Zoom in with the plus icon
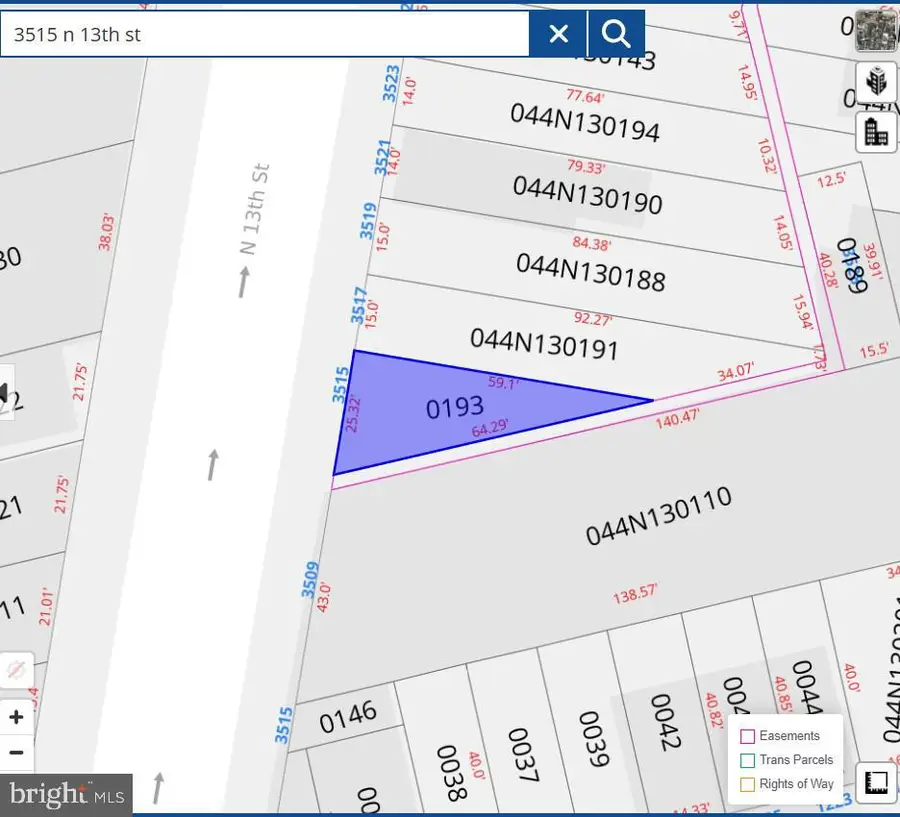Viewport: 900px width, 817px height. point(16,717)
